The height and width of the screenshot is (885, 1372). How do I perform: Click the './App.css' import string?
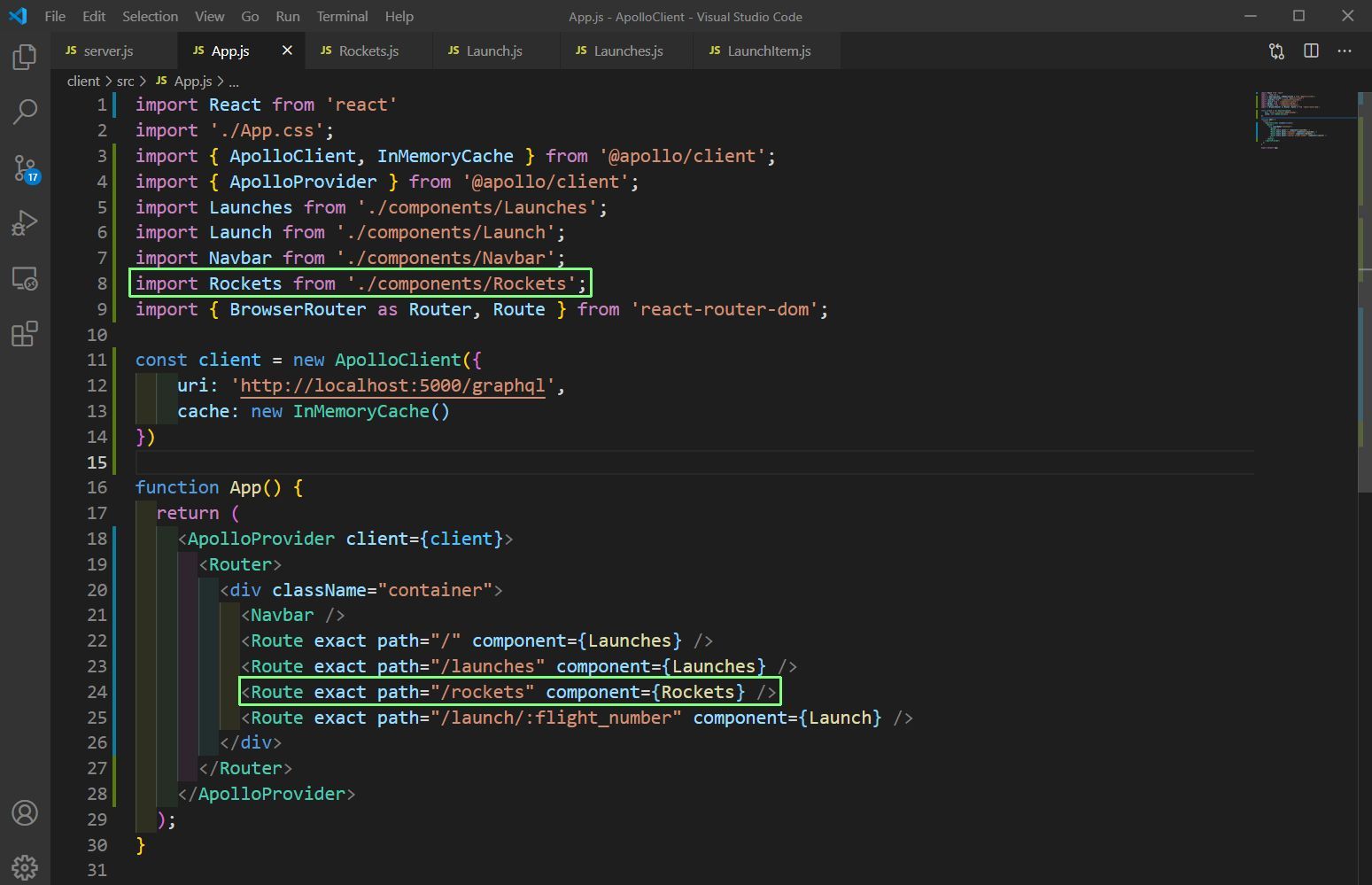coord(267,130)
